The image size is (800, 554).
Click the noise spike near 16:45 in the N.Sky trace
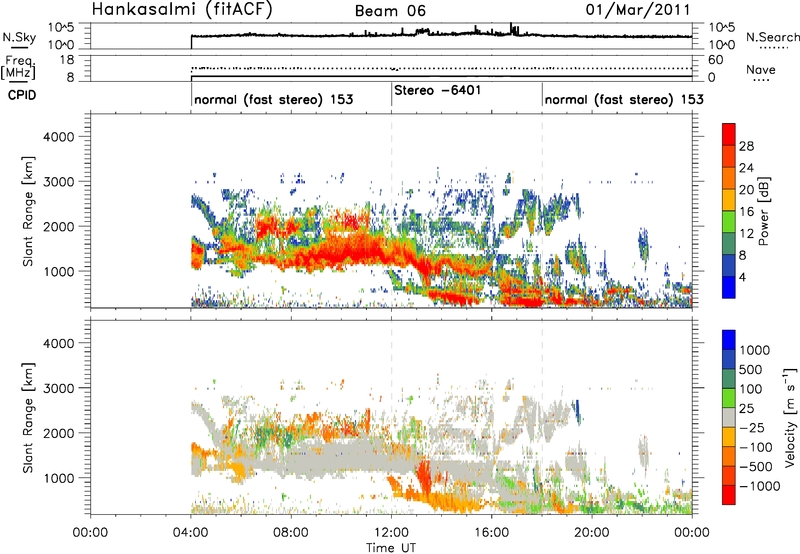[x=511, y=28]
